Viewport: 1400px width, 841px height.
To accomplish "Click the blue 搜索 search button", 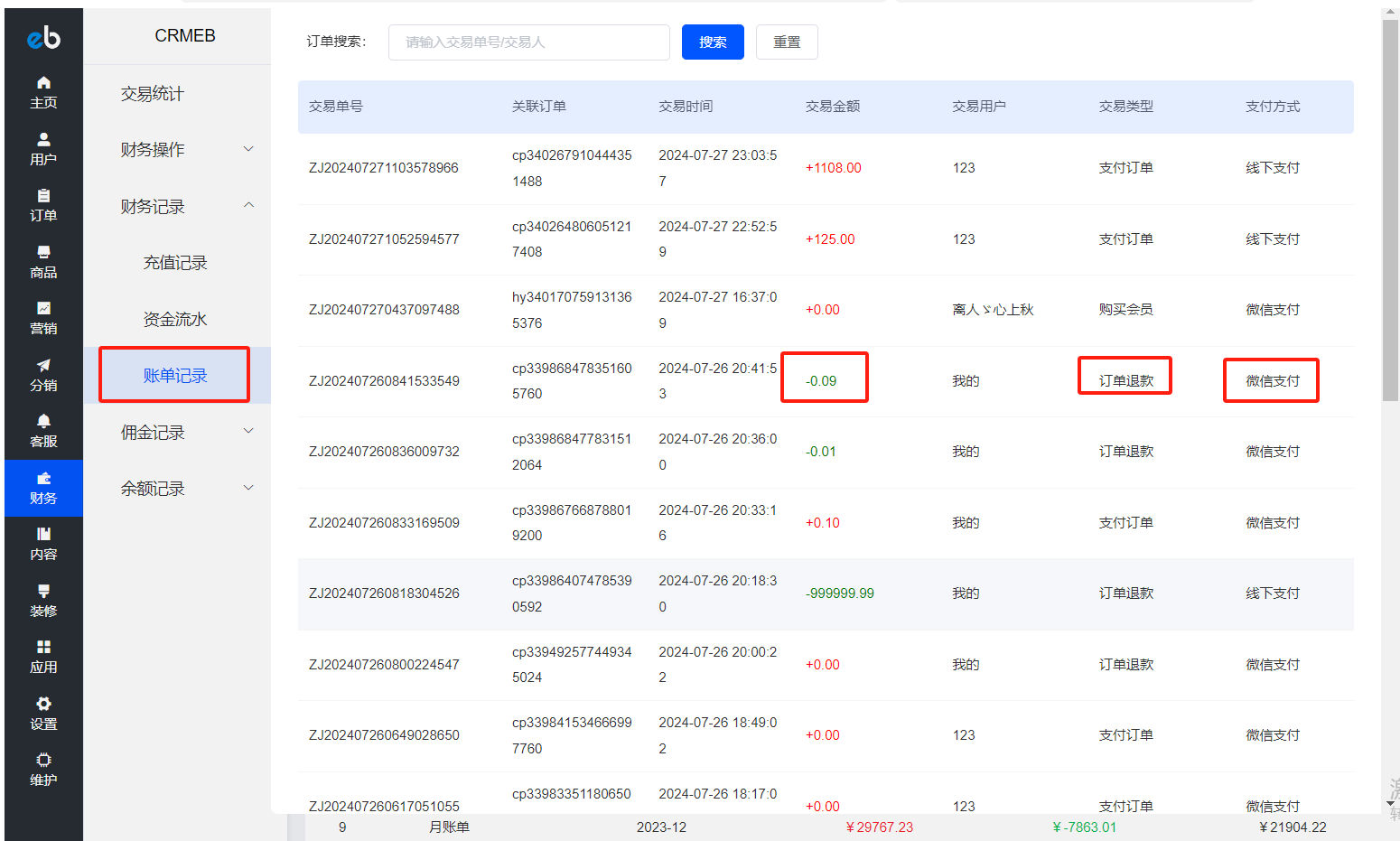I will (x=713, y=42).
